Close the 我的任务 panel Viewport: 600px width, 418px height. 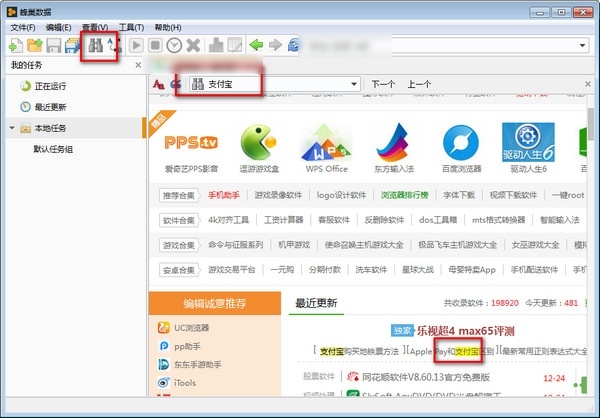pos(138,65)
